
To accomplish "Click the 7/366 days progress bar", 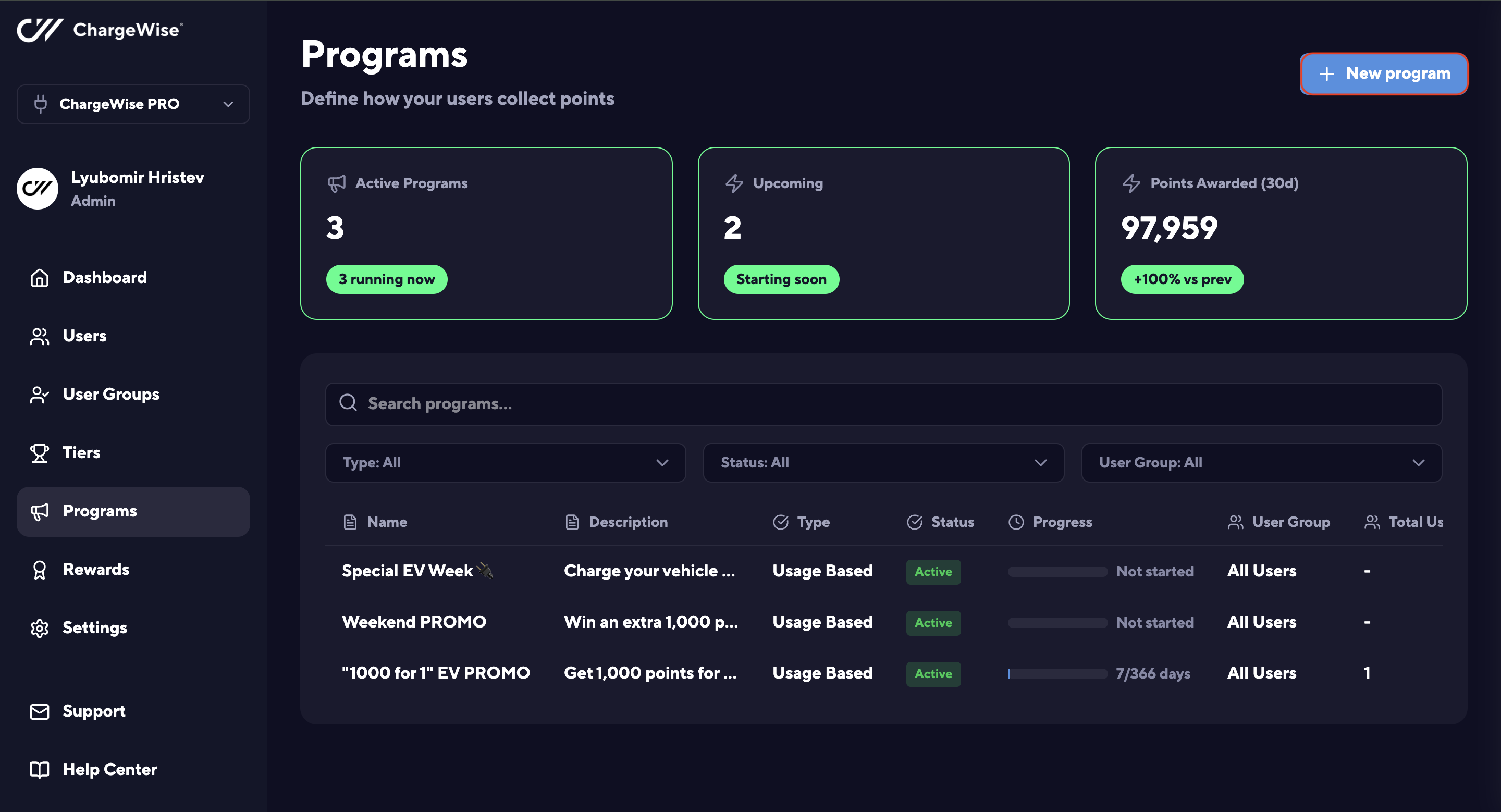I will point(1057,673).
